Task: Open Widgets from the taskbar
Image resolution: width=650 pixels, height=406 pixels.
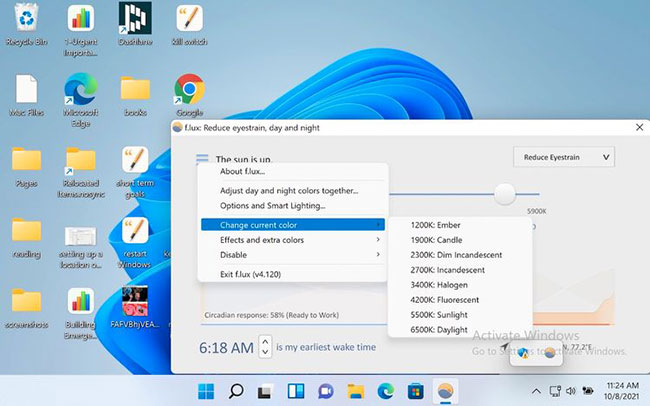Action: click(296, 391)
